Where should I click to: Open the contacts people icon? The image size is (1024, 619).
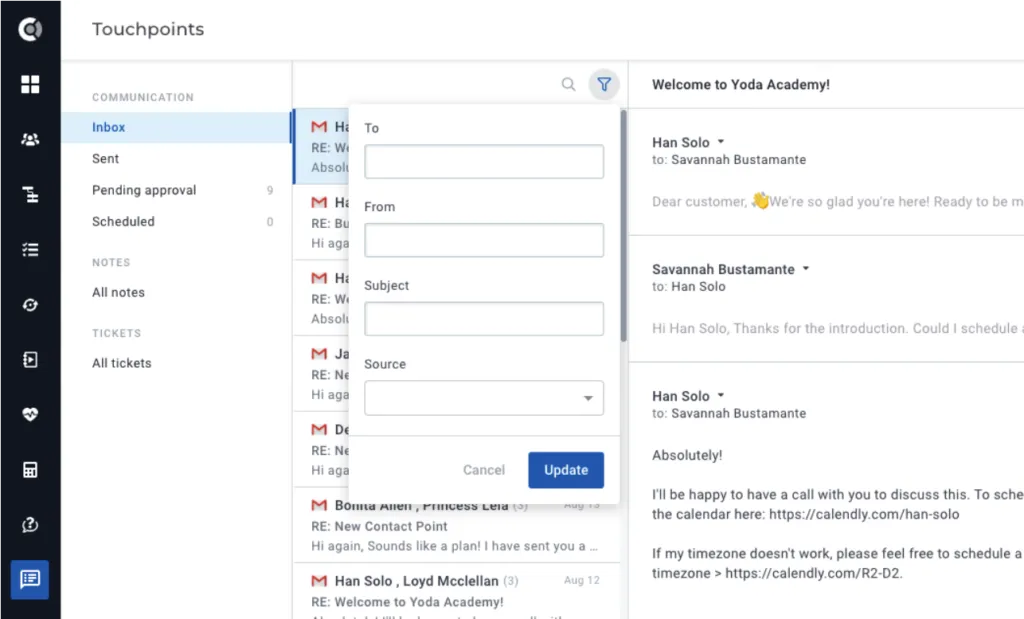pyautogui.click(x=30, y=139)
